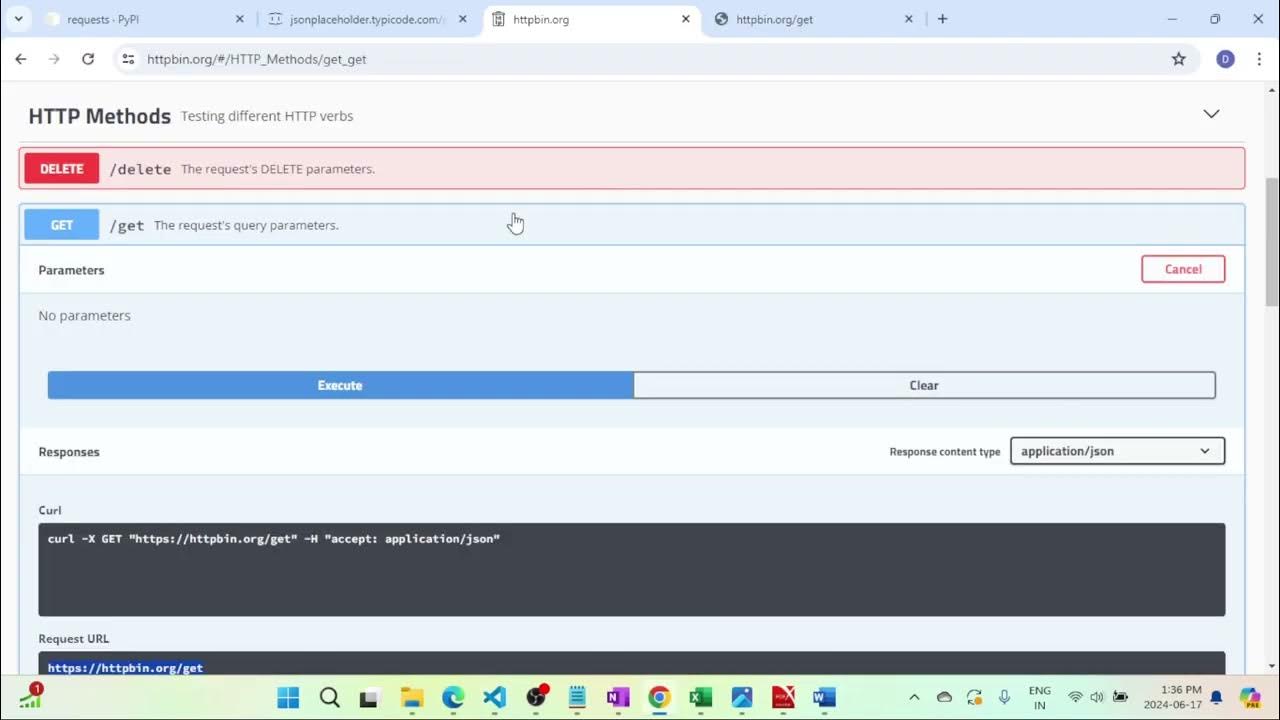Click the red DELETE method badge

62,169
